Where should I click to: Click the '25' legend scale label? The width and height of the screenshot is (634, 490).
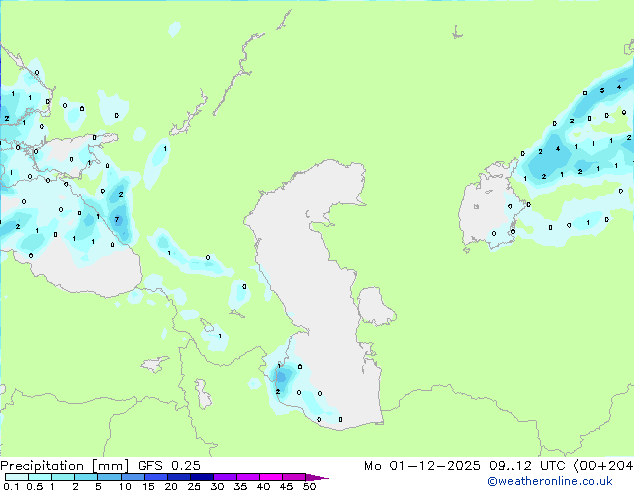point(194,486)
